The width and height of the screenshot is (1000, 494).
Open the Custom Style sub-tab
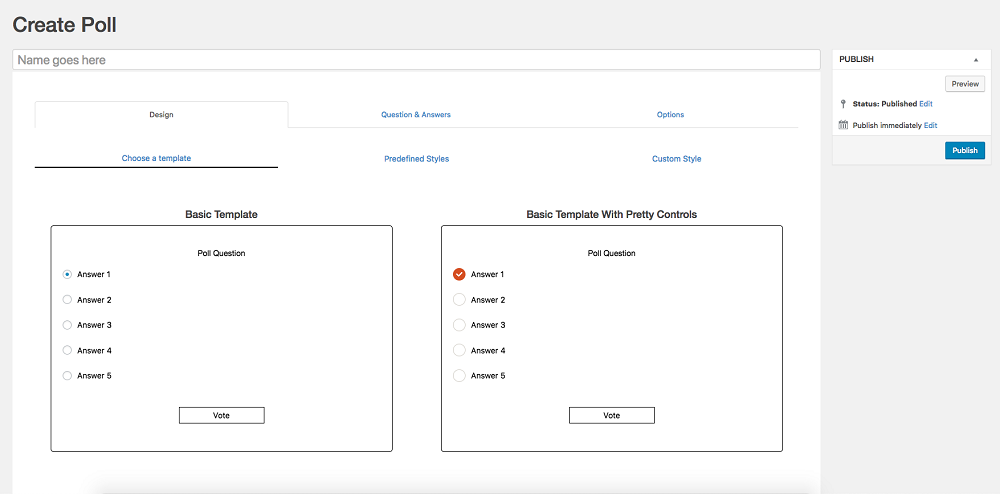pos(677,159)
